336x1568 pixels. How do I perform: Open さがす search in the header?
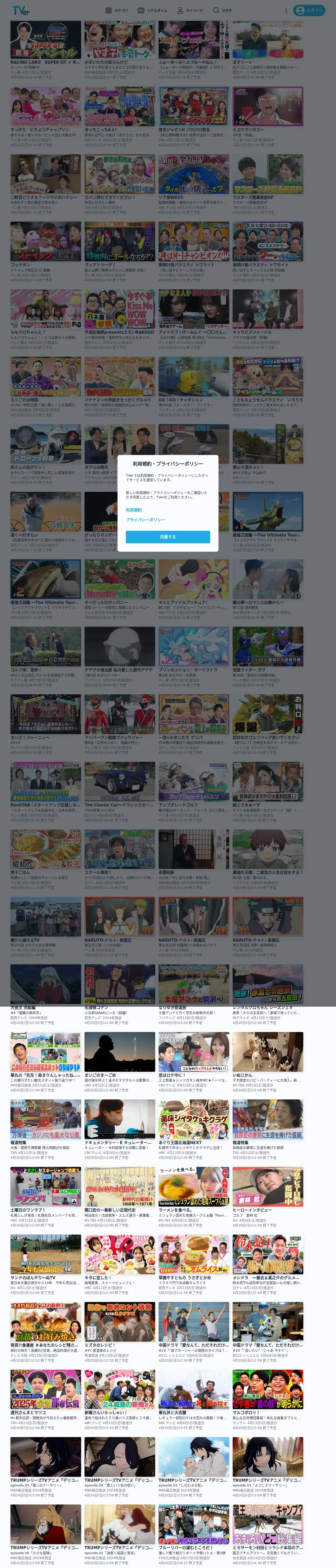pyautogui.click(x=223, y=10)
